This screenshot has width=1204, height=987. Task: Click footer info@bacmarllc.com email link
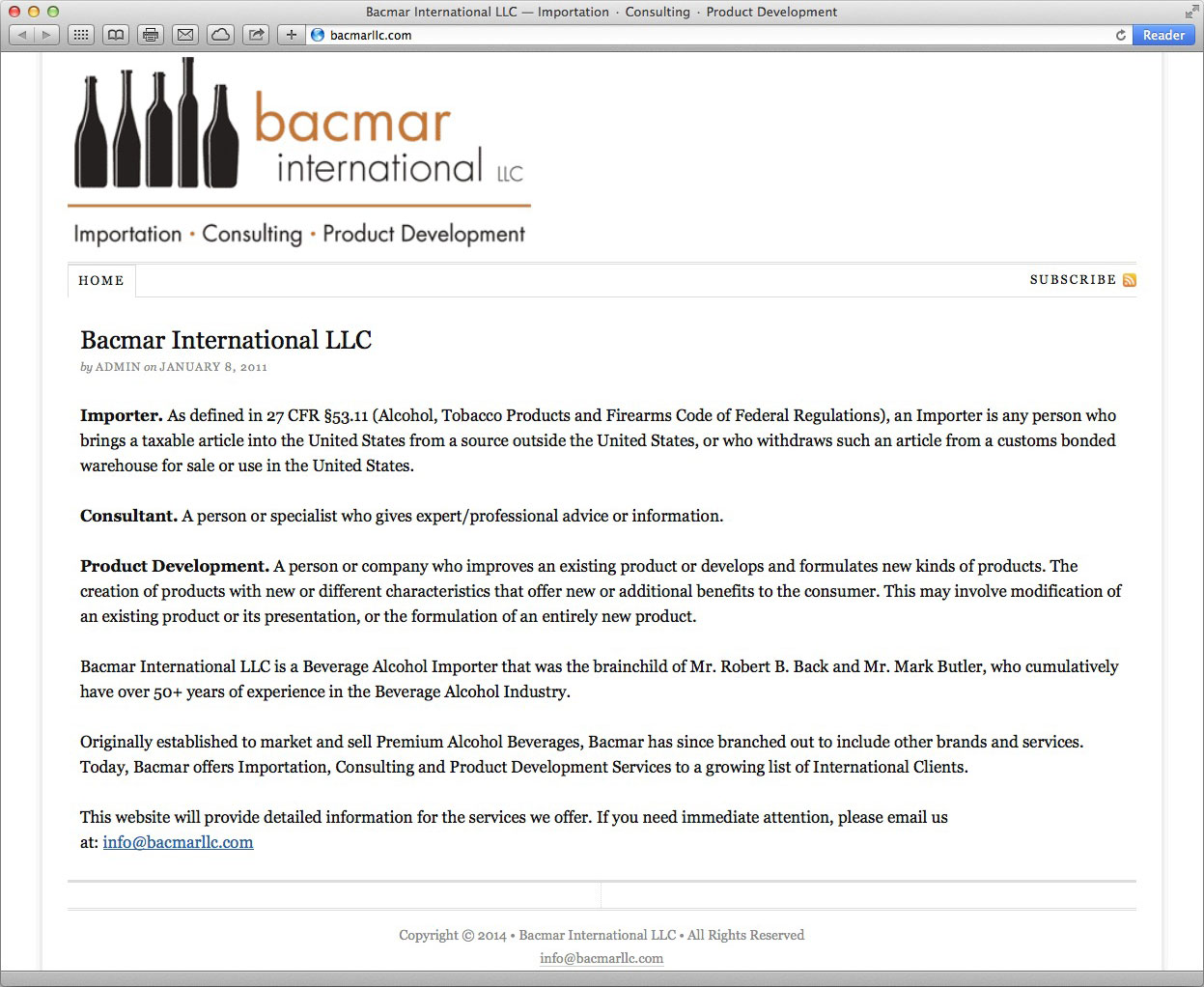(602, 958)
